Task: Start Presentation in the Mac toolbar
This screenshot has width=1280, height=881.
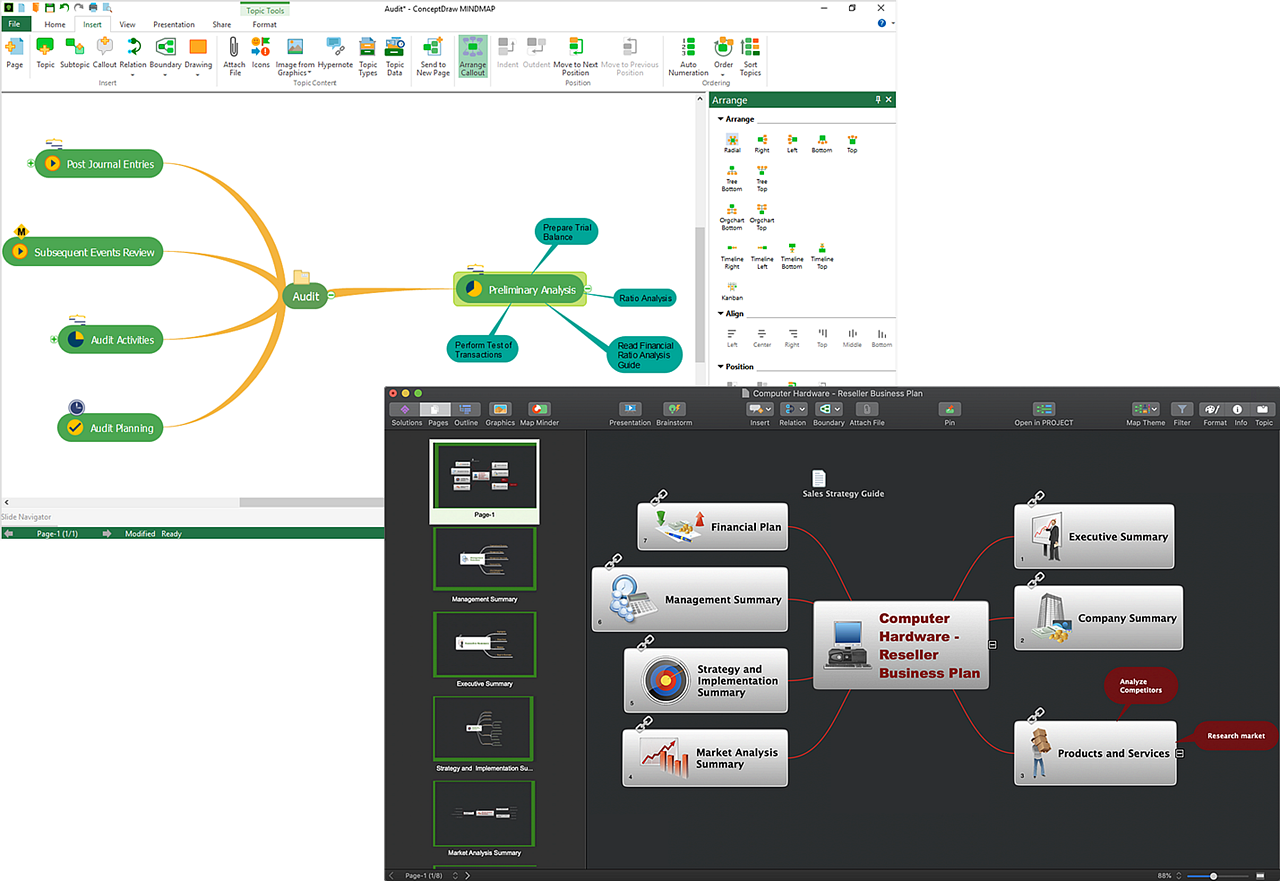Action: coord(630,414)
